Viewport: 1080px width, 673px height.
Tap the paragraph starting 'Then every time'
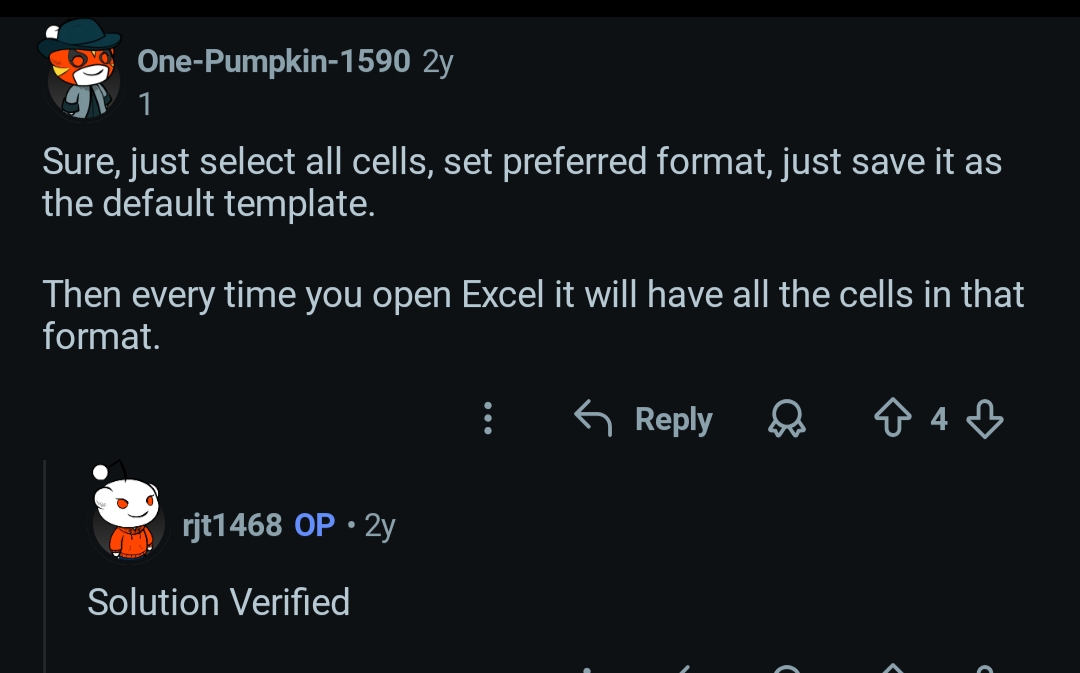pyautogui.click(x=532, y=315)
